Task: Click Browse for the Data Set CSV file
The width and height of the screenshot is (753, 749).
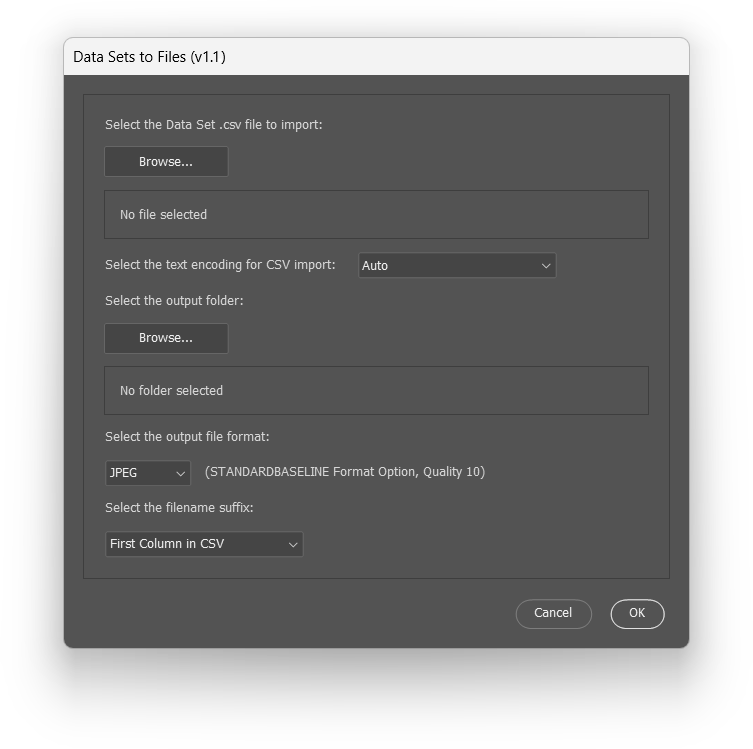Action: pyautogui.click(x=166, y=162)
